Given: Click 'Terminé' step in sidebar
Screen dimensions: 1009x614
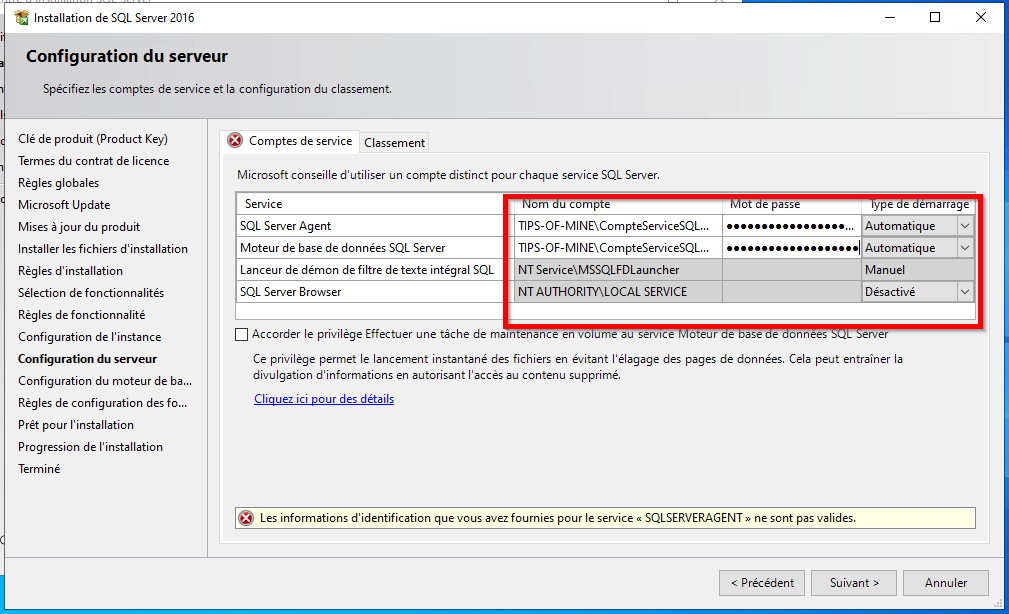Looking at the screenshot, I should tap(39, 469).
